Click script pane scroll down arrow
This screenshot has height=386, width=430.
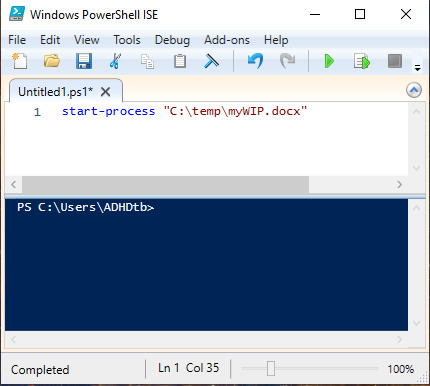pos(416,168)
